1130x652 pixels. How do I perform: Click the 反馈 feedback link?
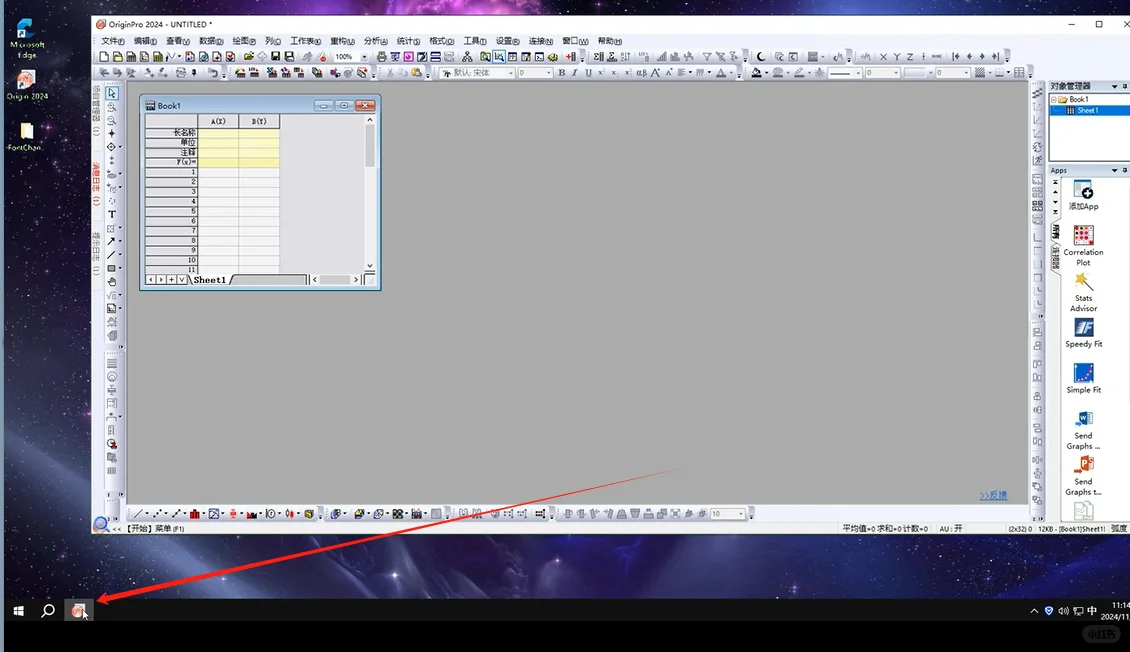(x=993, y=496)
